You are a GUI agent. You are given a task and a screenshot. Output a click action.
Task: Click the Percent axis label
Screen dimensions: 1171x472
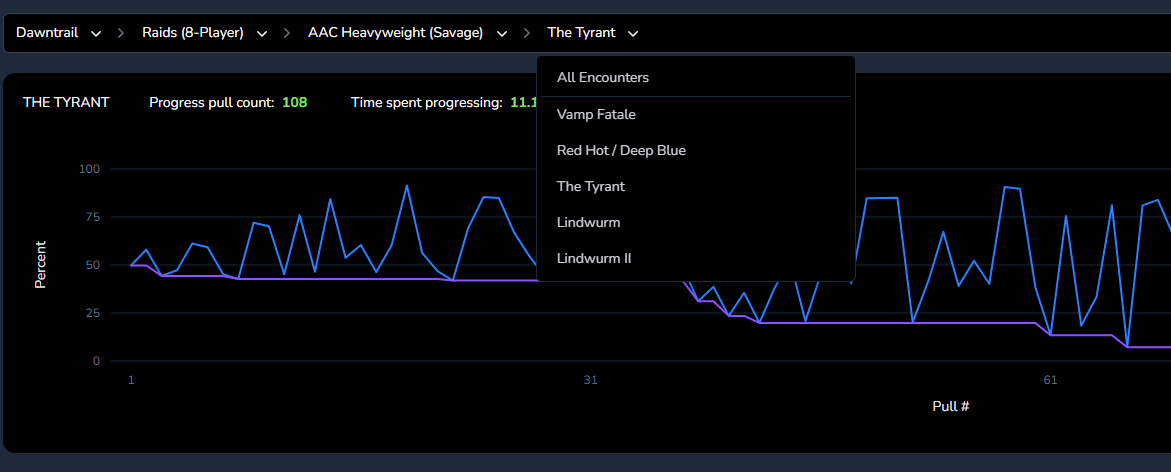(x=40, y=264)
